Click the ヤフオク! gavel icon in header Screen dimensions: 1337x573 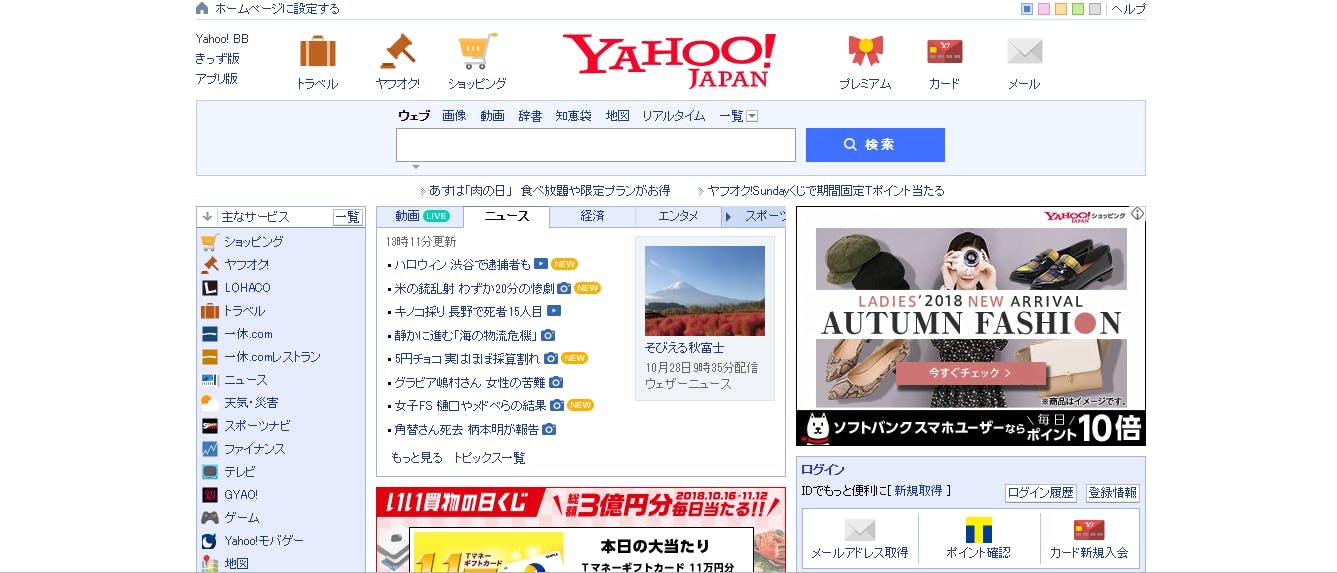pos(397,52)
